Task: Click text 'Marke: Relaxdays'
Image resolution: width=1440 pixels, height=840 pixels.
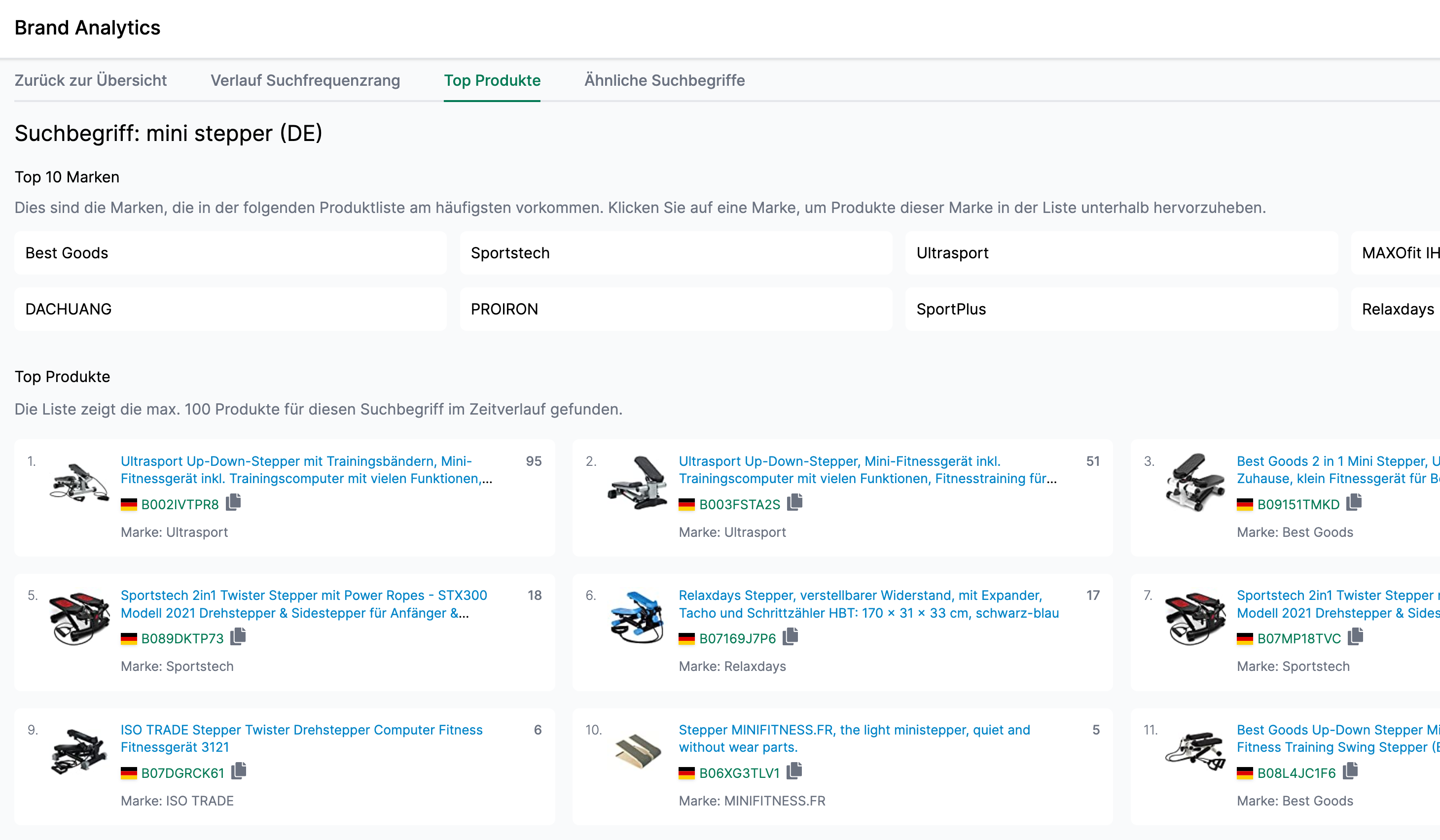Action: pyautogui.click(x=732, y=666)
